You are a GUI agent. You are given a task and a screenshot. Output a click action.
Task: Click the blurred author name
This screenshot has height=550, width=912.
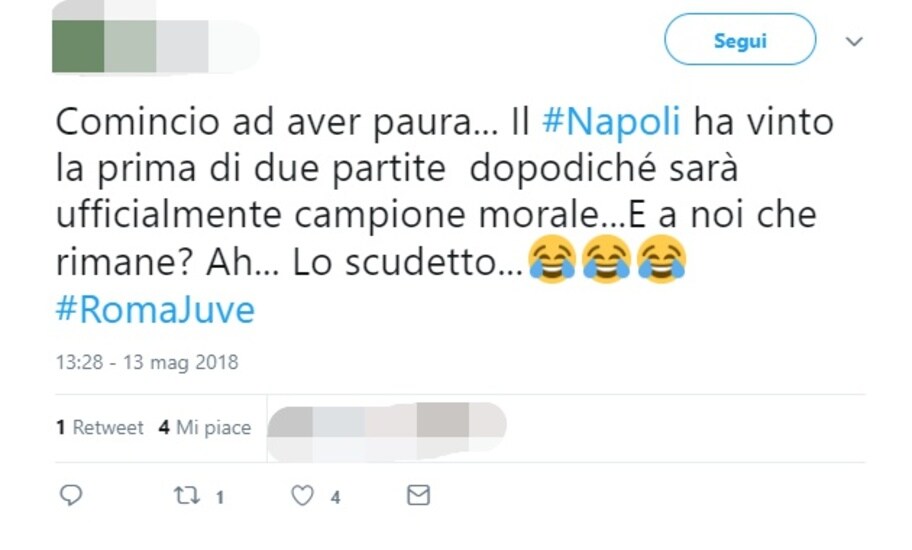(181, 45)
